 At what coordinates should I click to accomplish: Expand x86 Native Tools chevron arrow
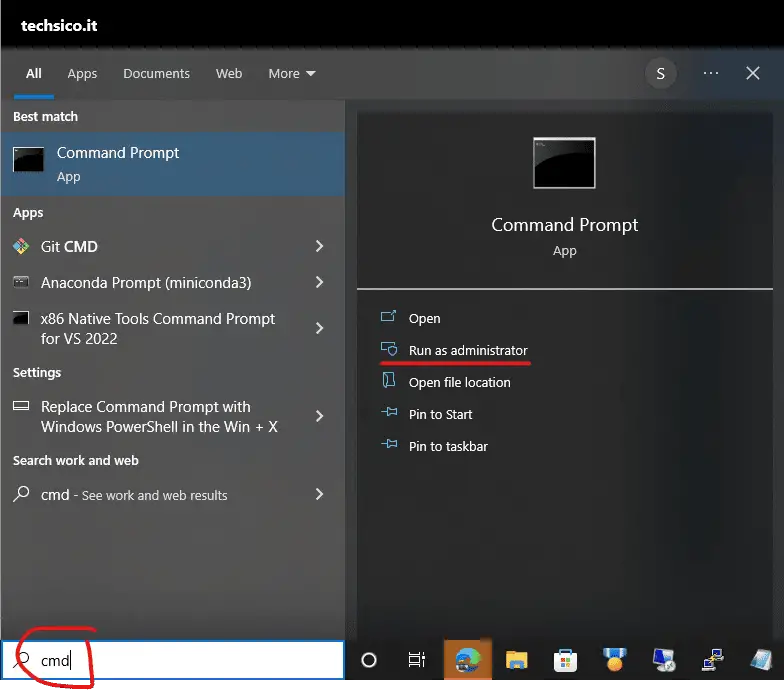pos(320,328)
